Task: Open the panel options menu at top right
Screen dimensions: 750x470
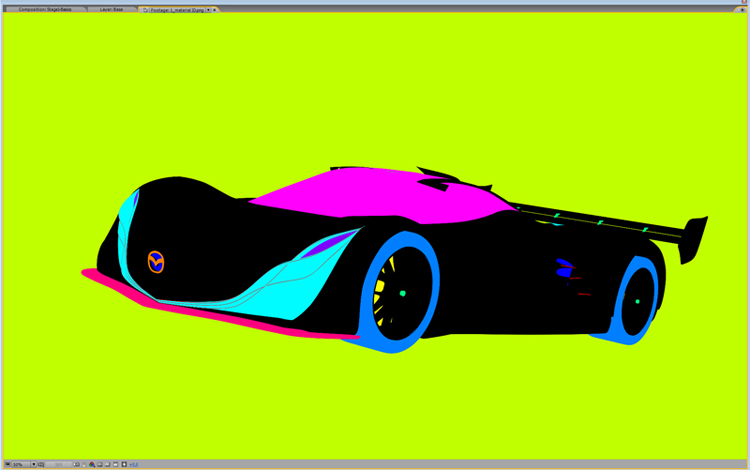Action: pyautogui.click(x=742, y=10)
